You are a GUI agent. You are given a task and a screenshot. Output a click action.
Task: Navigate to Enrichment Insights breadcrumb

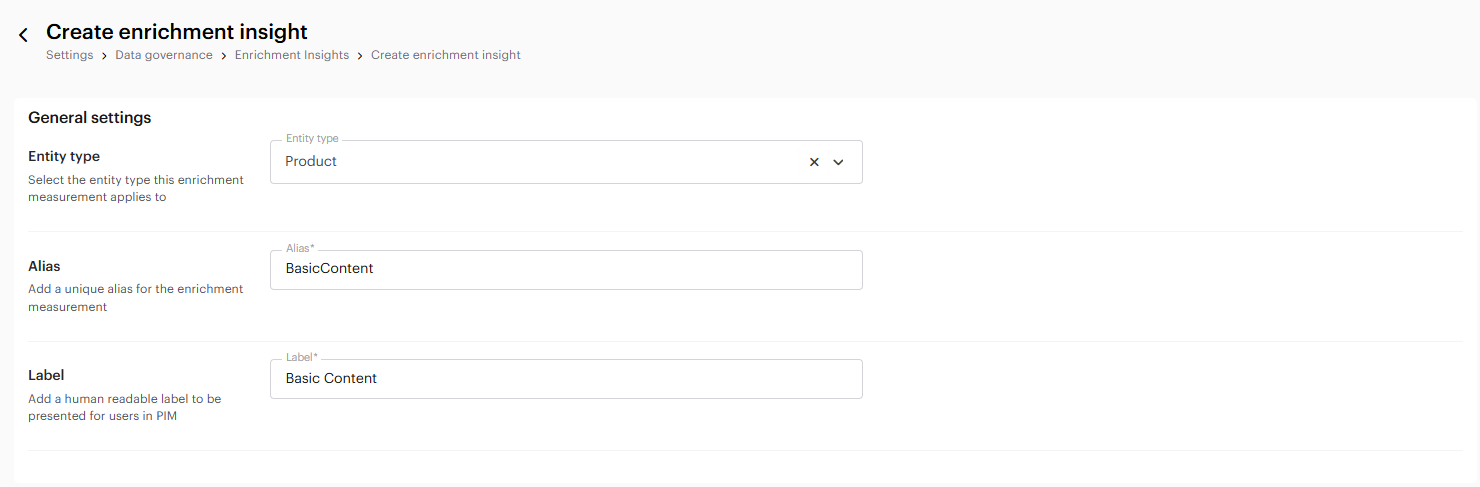(x=292, y=55)
